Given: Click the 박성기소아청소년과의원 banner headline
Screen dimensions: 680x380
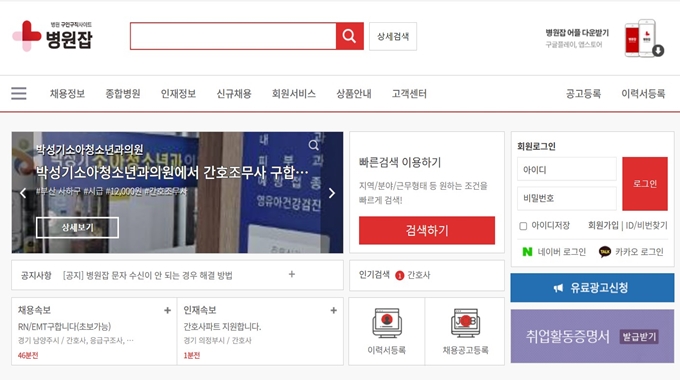Looking at the screenshot, I should [x=172, y=172].
